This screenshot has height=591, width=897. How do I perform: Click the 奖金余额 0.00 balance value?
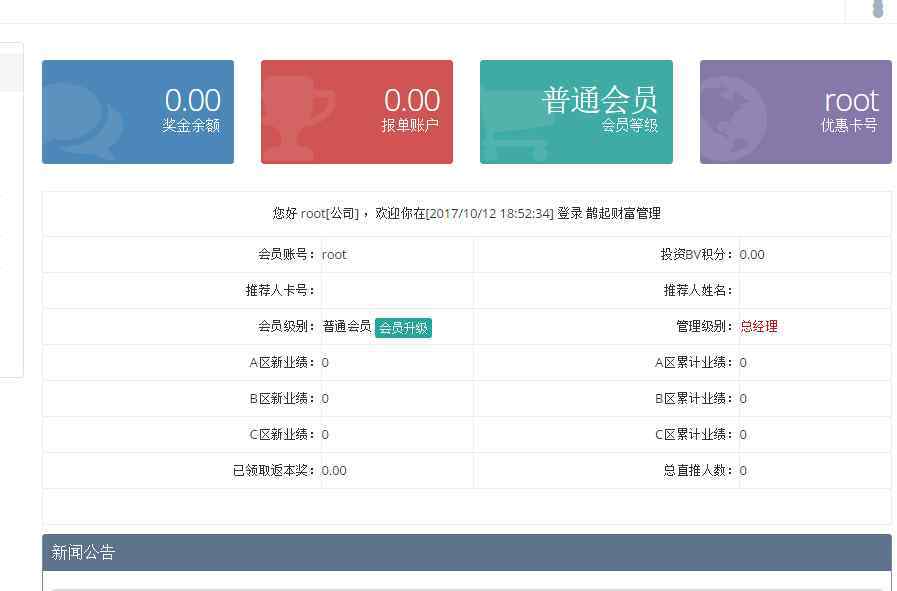pos(192,100)
